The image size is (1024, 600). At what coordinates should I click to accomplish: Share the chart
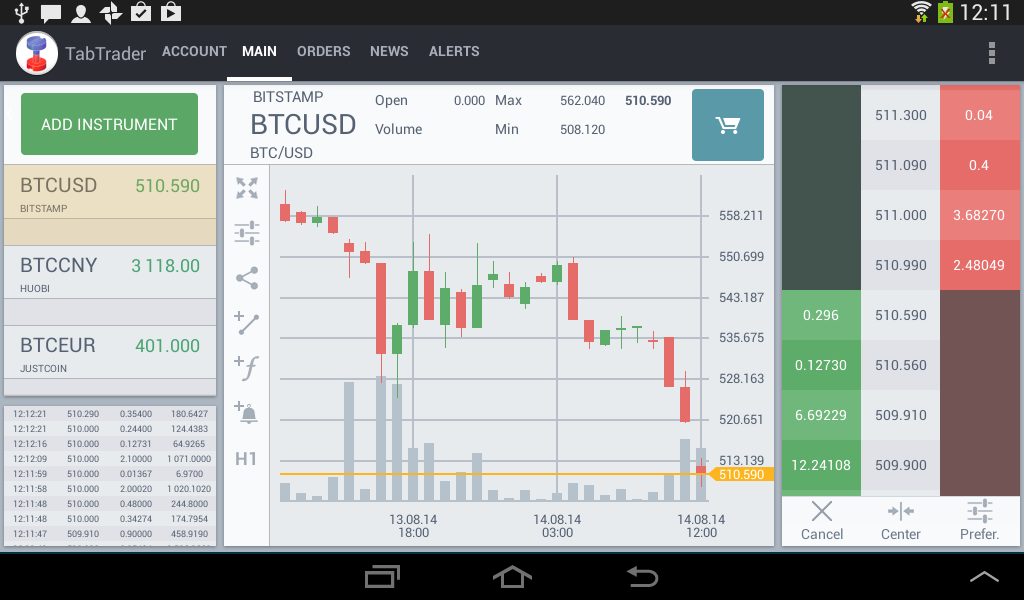[x=247, y=278]
